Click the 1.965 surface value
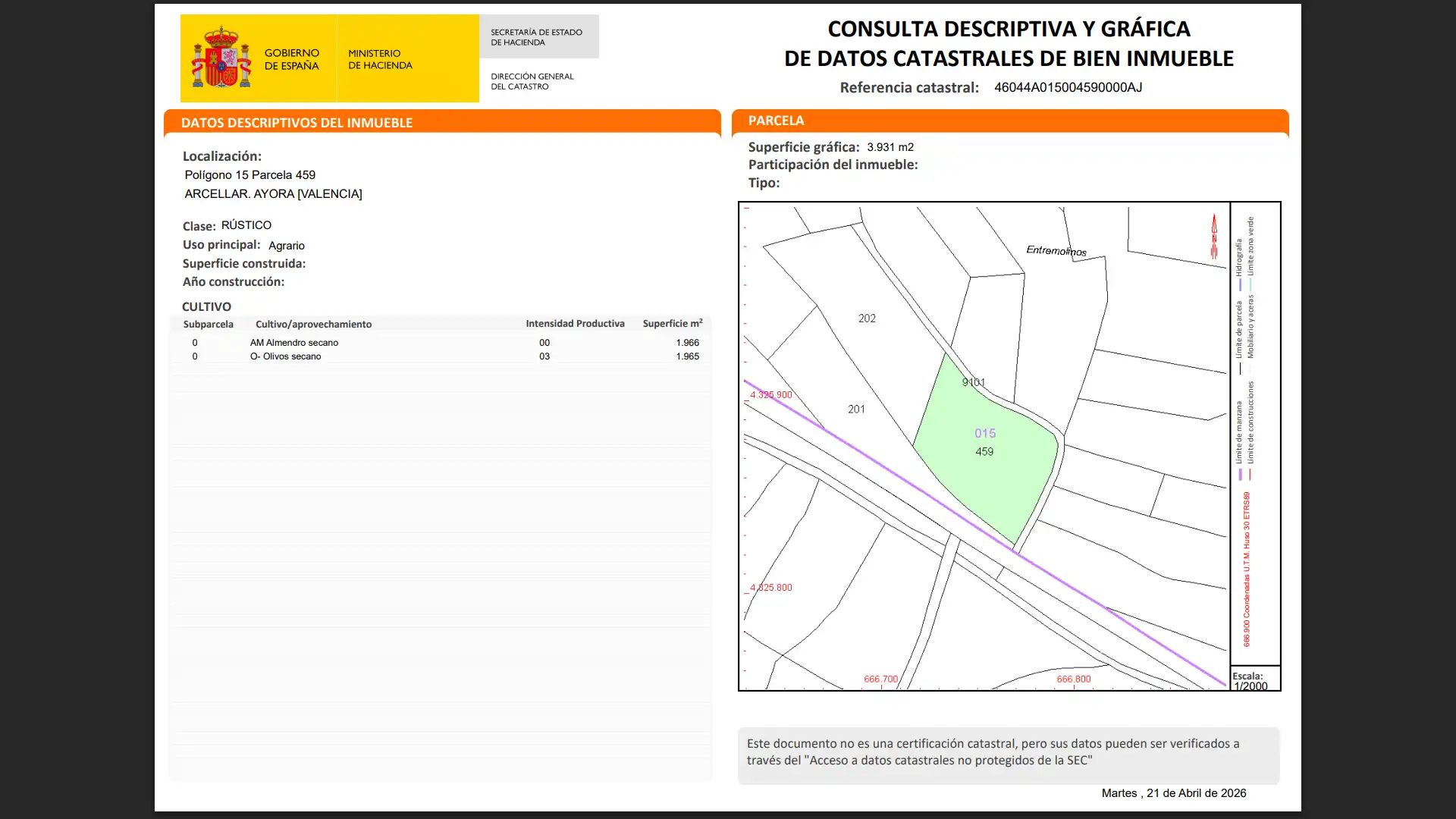This screenshot has width=1456, height=819. click(x=688, y=356)
